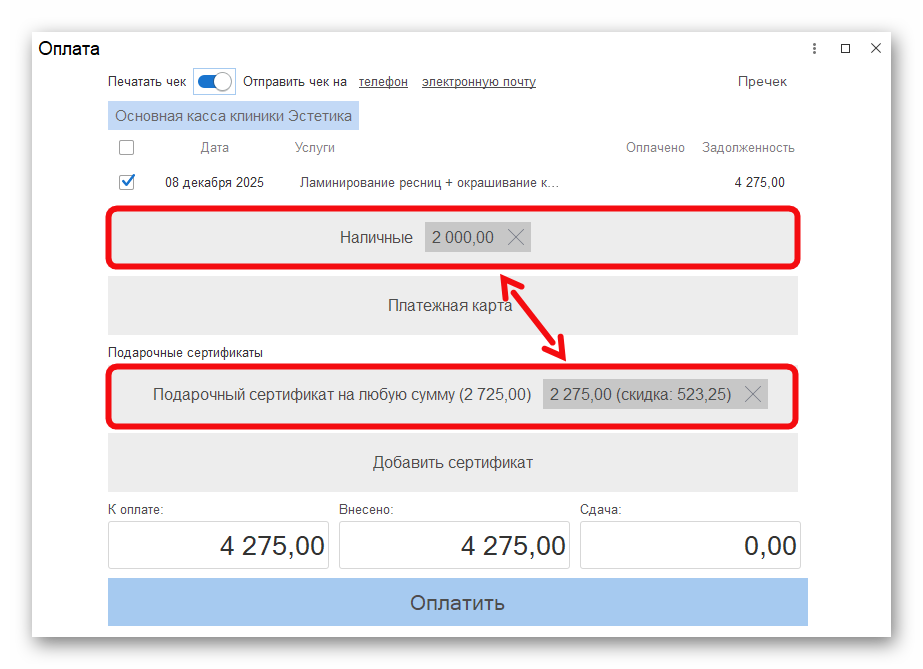Remove the 2 000,00 cash amount

[x=516, y=237]
